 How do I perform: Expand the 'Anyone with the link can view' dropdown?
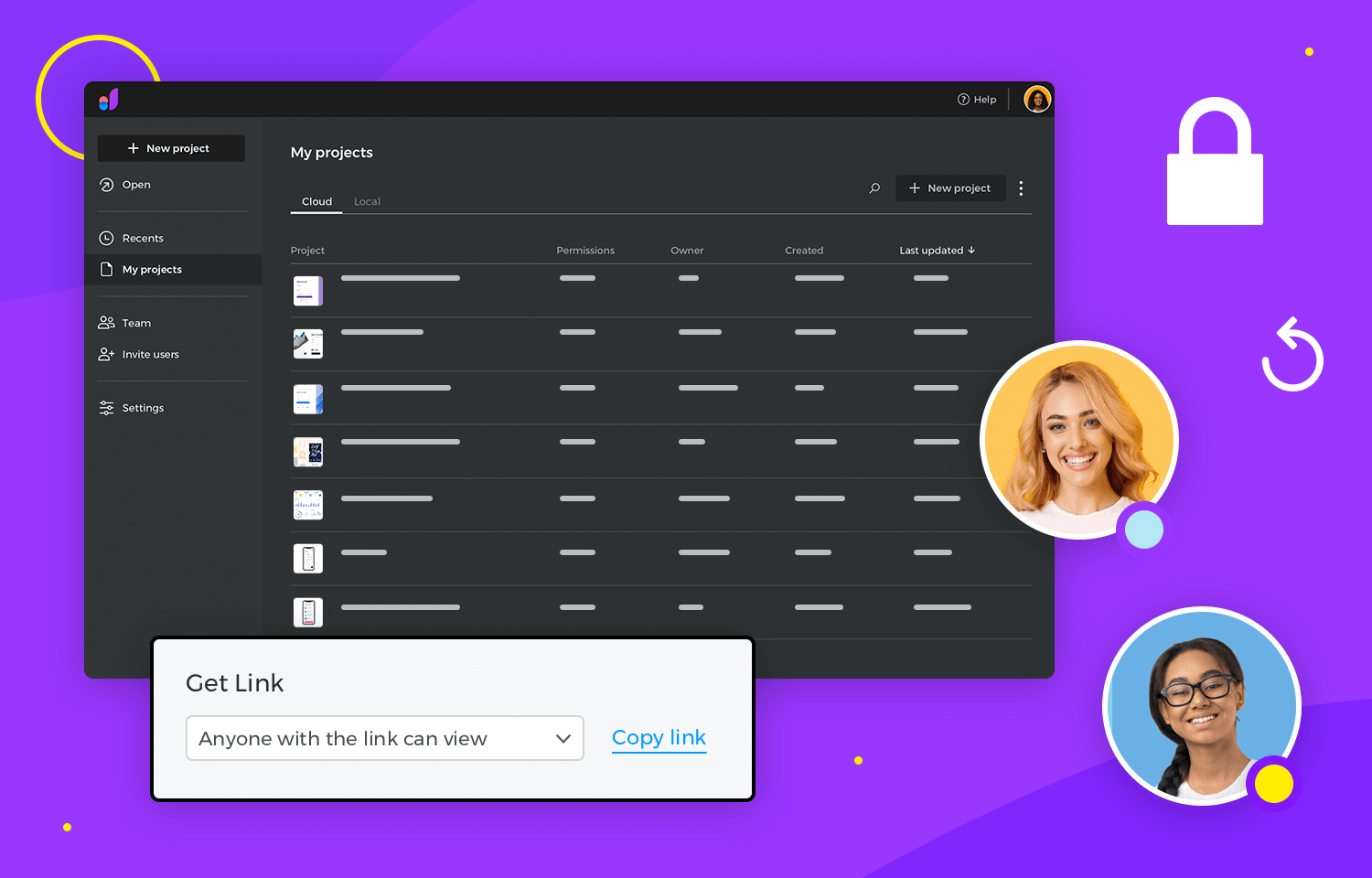tap(563, 738)
